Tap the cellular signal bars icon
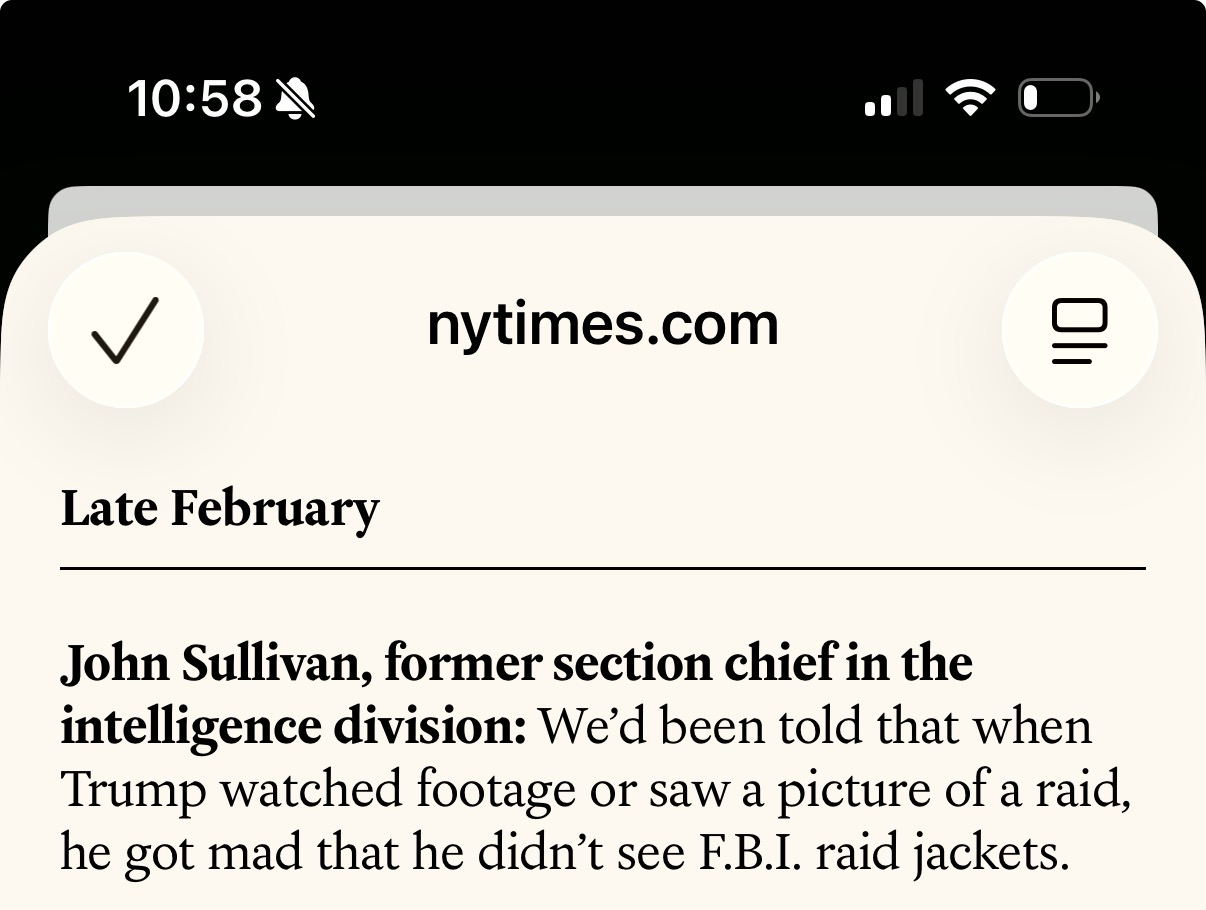This screenshot has height=910, width=1206. (x=892, y=99)
